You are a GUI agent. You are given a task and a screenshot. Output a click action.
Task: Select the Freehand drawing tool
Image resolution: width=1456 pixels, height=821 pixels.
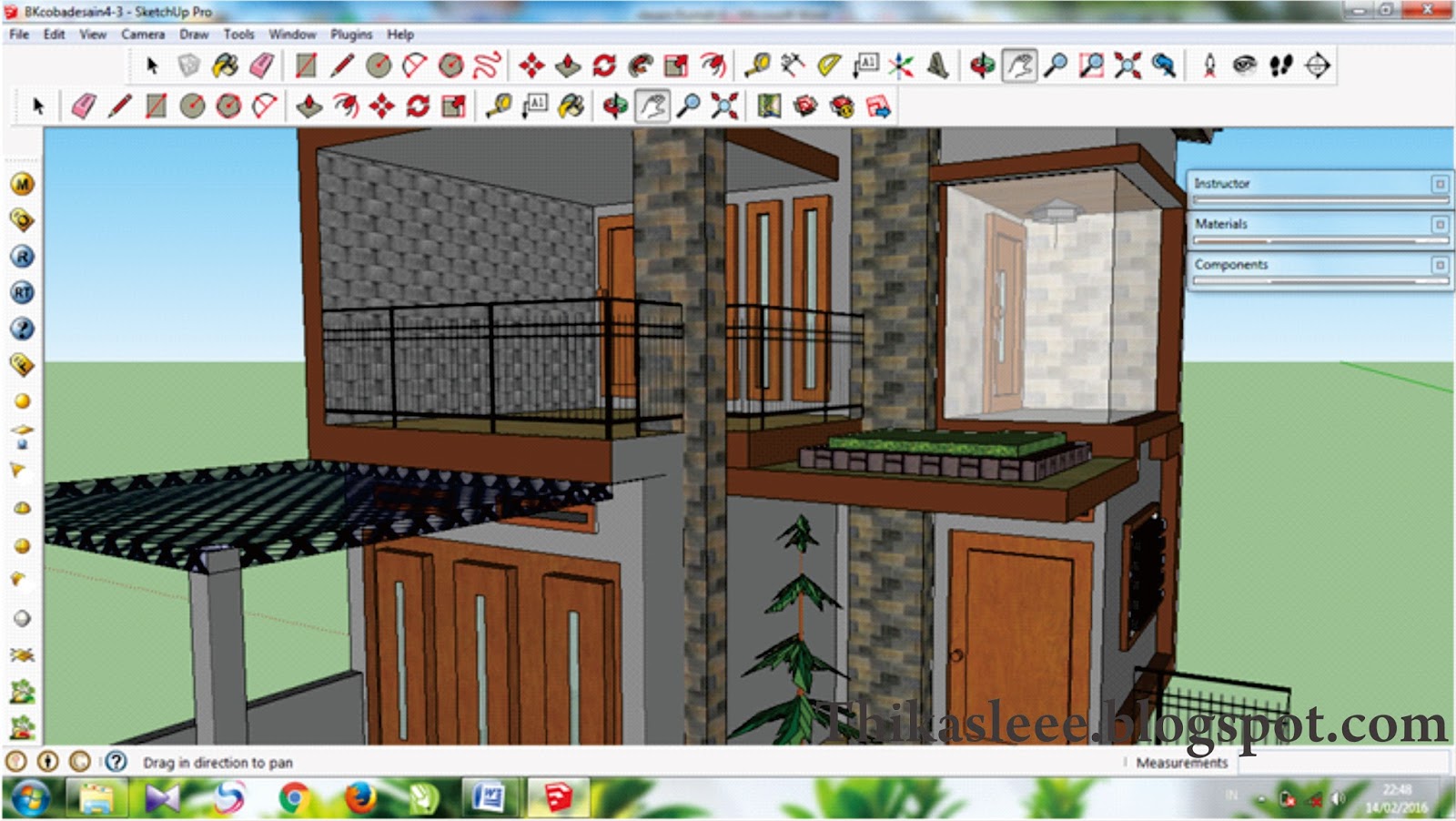(x=489, y=65)
